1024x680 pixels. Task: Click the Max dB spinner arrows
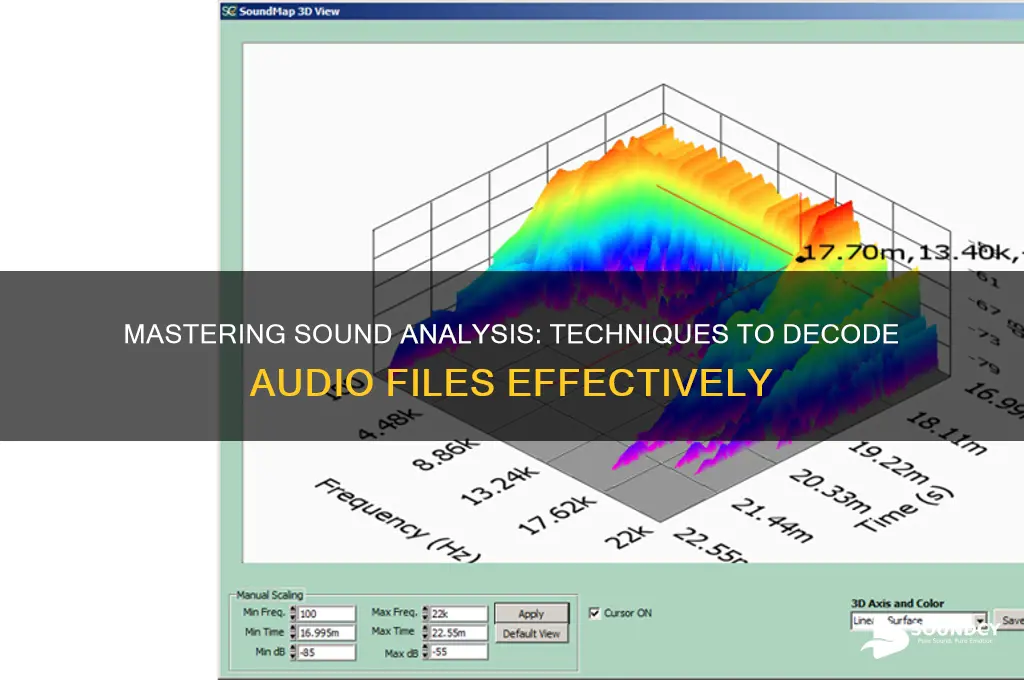[x=425, y=652]
